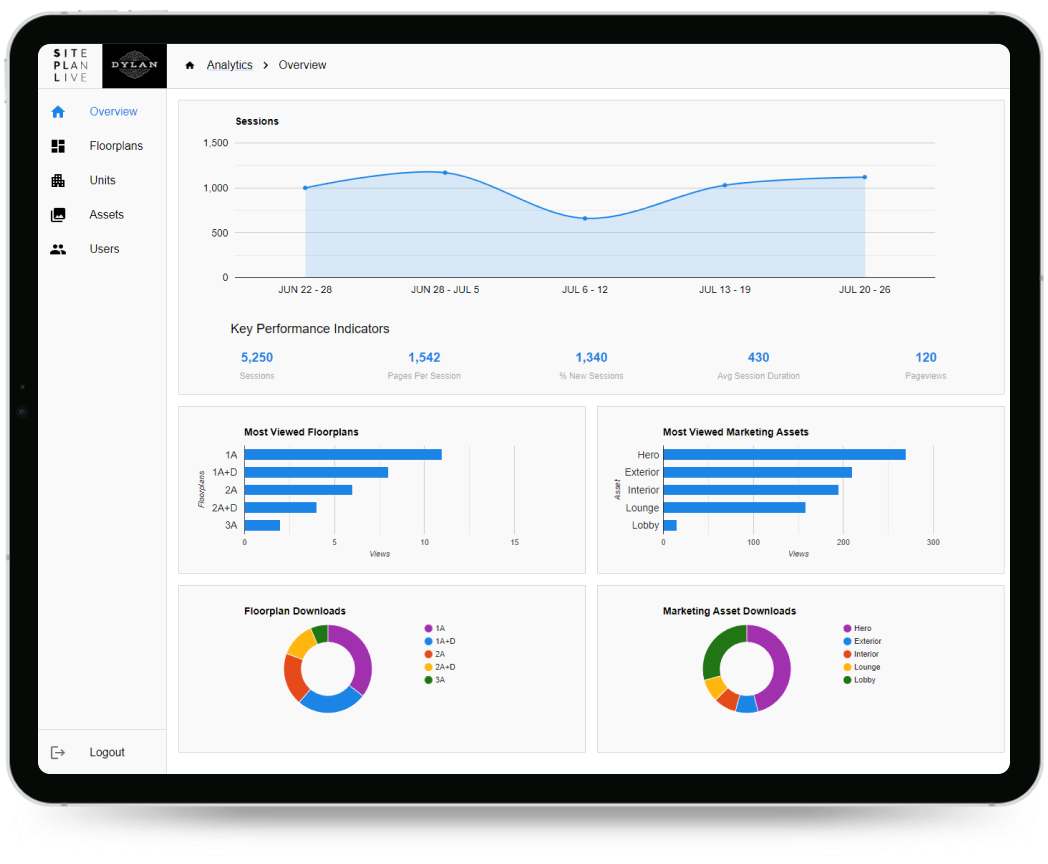Click the red Interior legend swatch

click(847, 654)
